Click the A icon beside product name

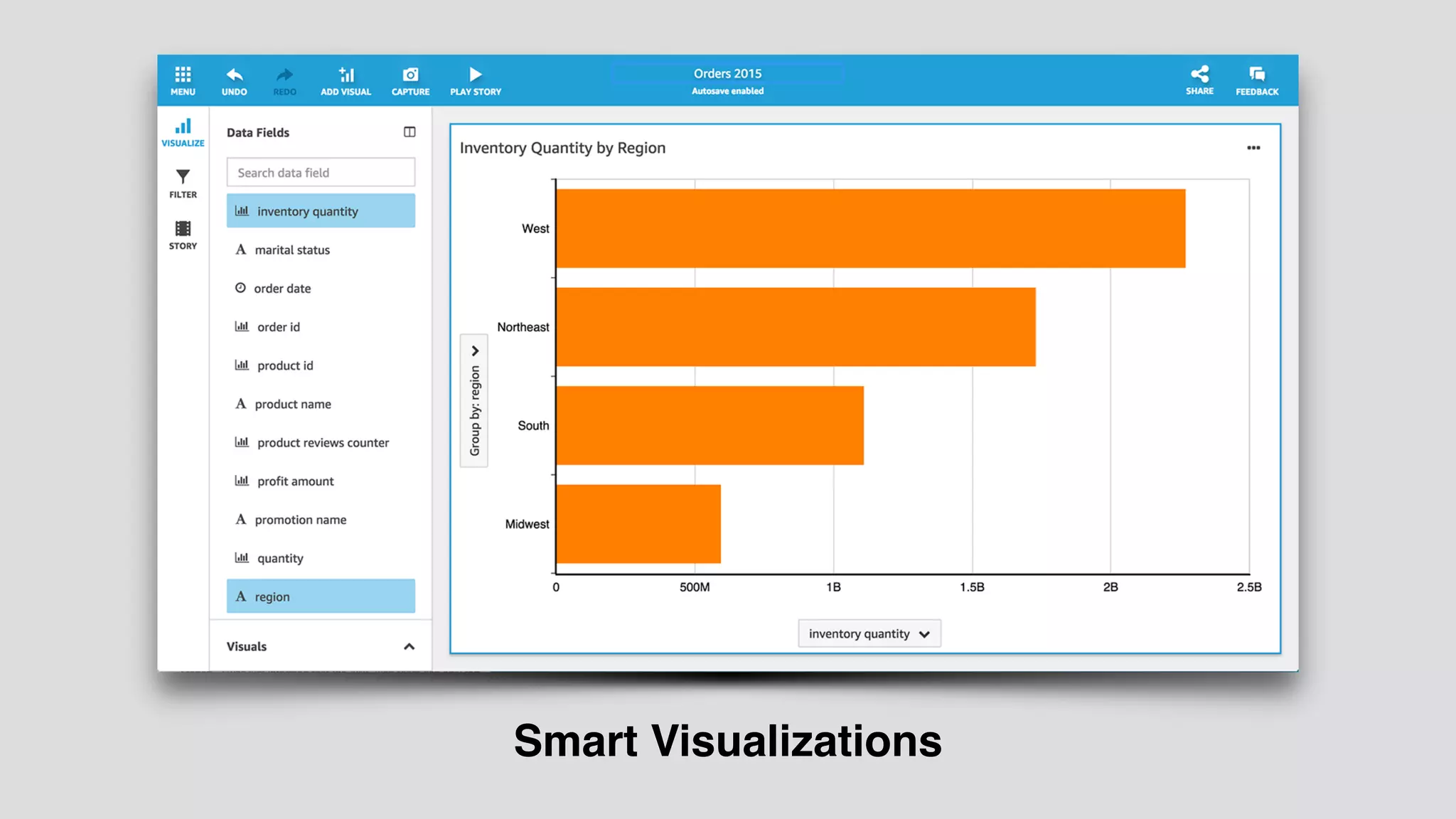241,403
